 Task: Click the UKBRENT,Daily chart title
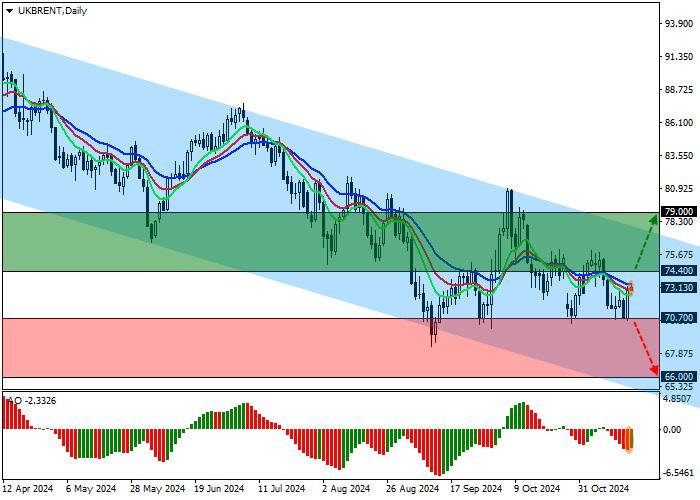click(x=52, y=11)
